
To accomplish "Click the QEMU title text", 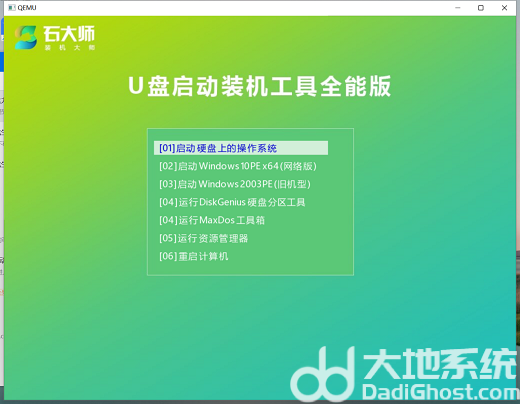I will tap(27, 8).
